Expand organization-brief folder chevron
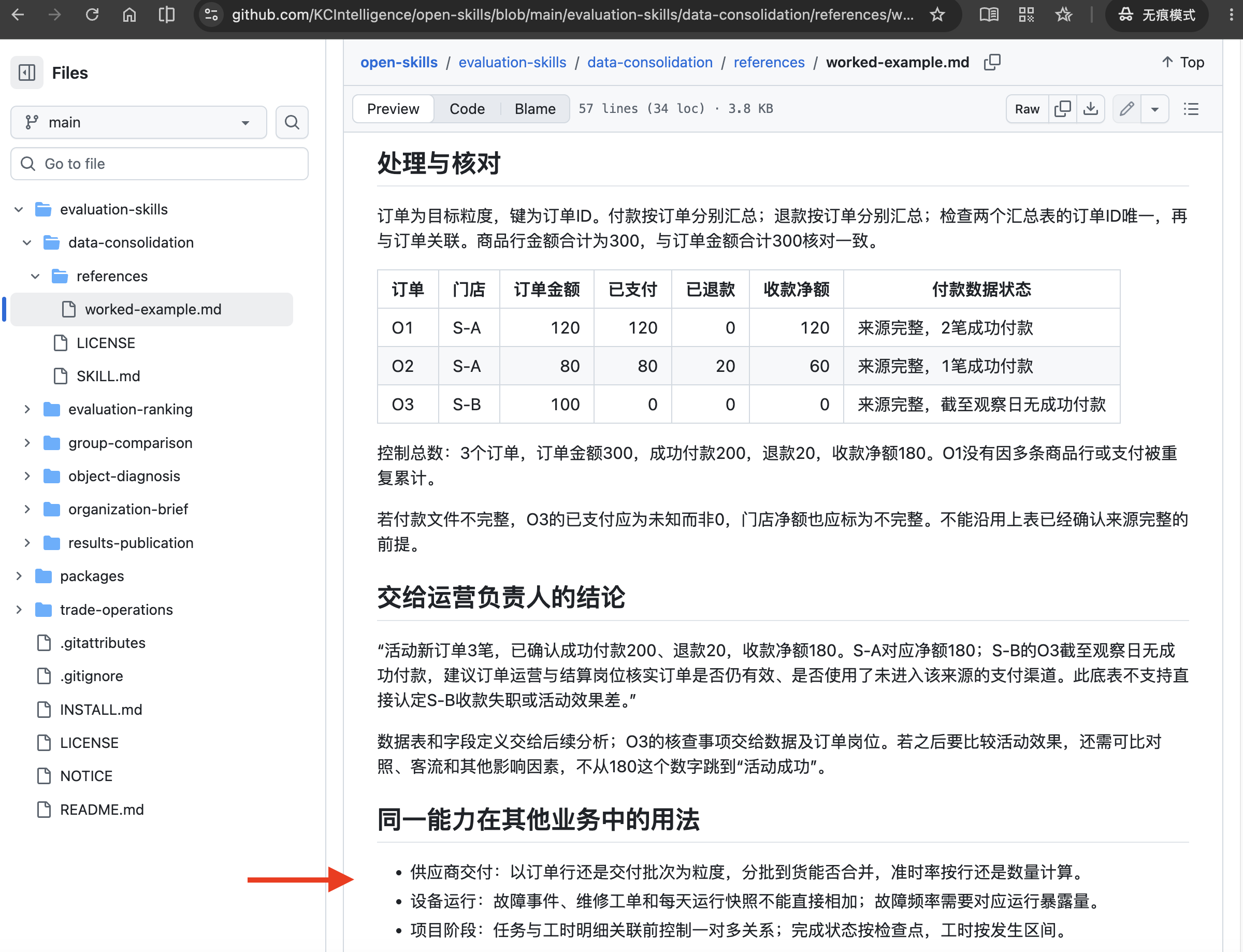 (26, 510)
